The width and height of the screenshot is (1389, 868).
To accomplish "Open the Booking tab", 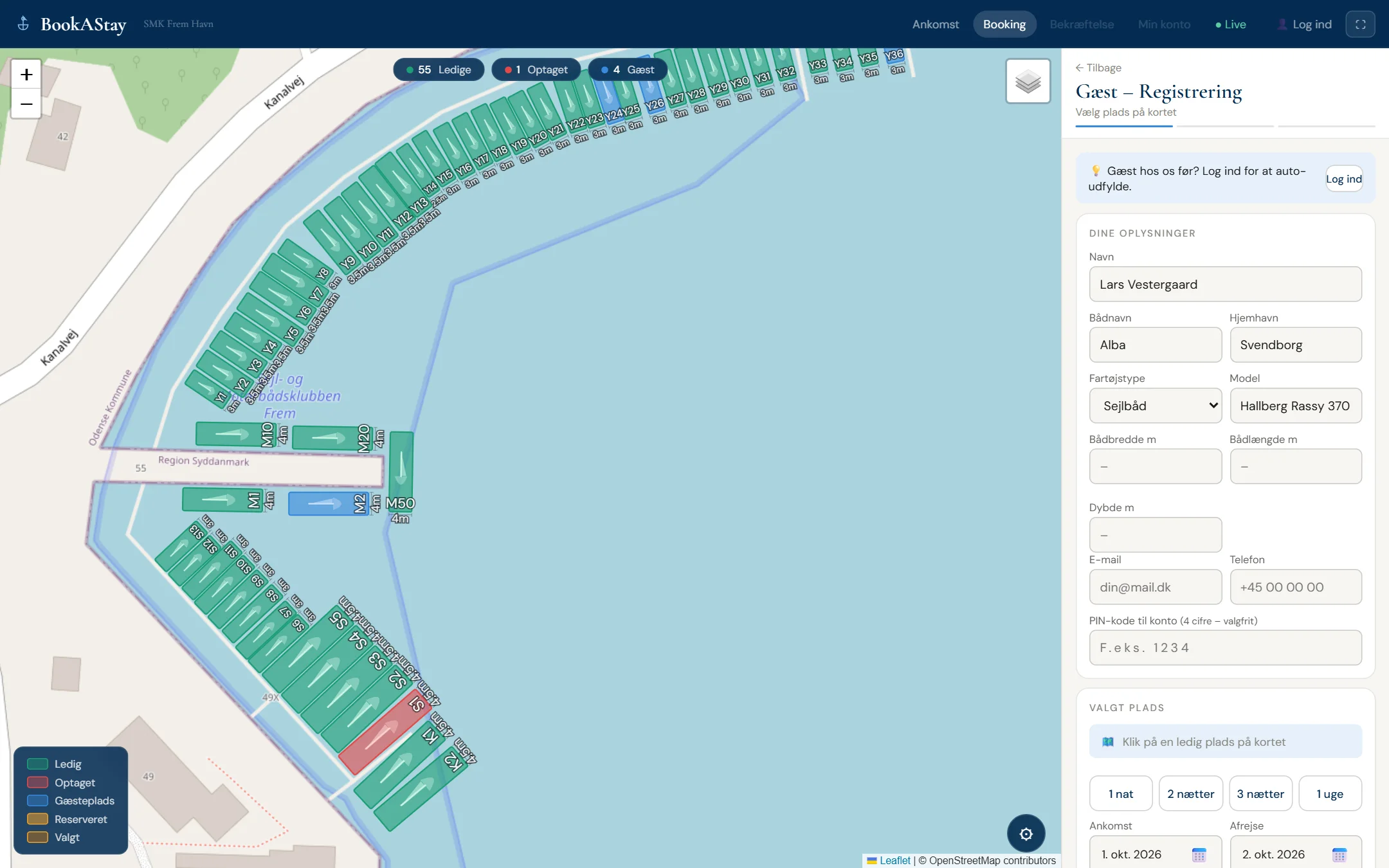I will [1004, 24].
